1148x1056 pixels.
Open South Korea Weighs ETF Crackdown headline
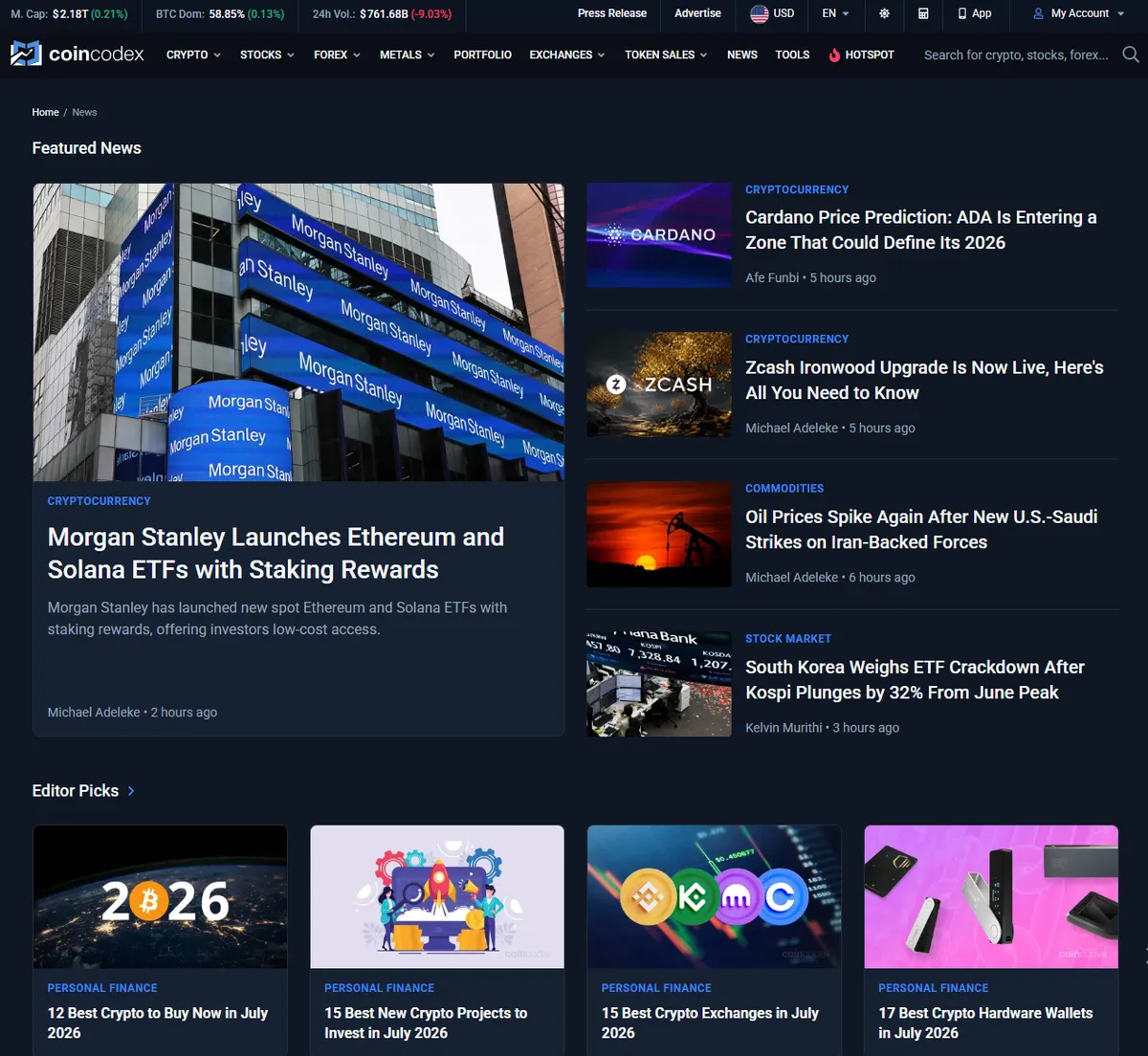[x=915, y=679]
